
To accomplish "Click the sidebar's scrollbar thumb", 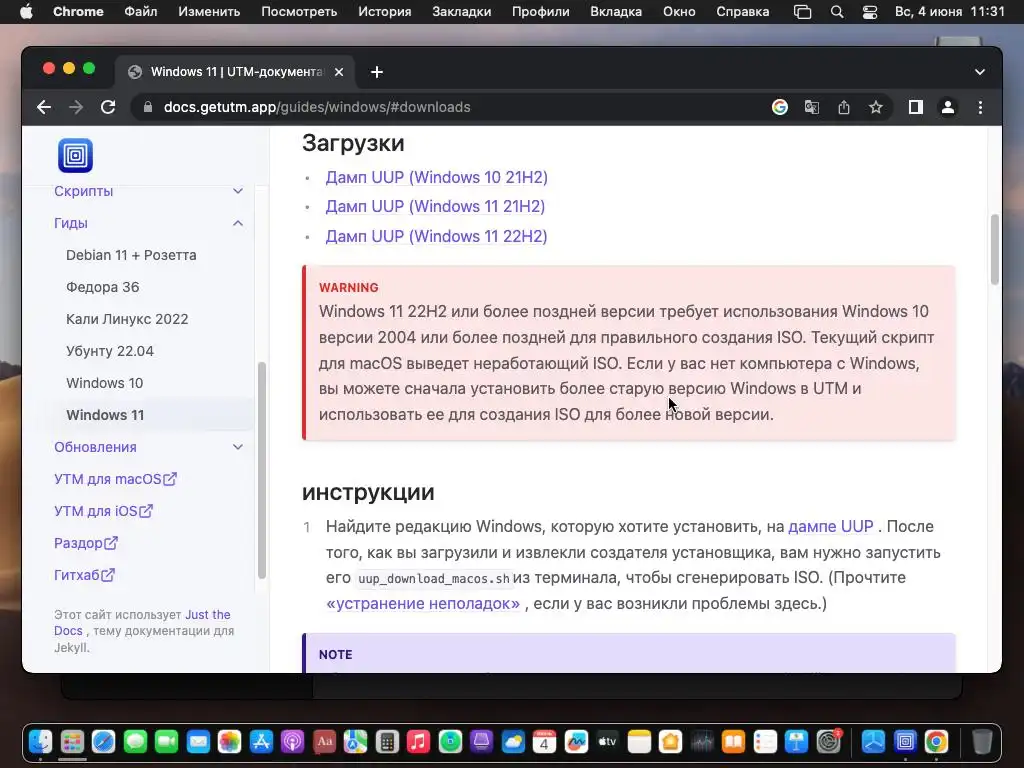I will click(262, 470).
